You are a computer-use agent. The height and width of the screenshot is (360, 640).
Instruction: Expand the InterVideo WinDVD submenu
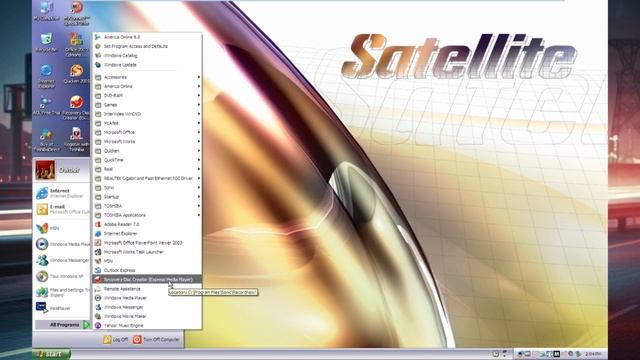coord(147,114)
